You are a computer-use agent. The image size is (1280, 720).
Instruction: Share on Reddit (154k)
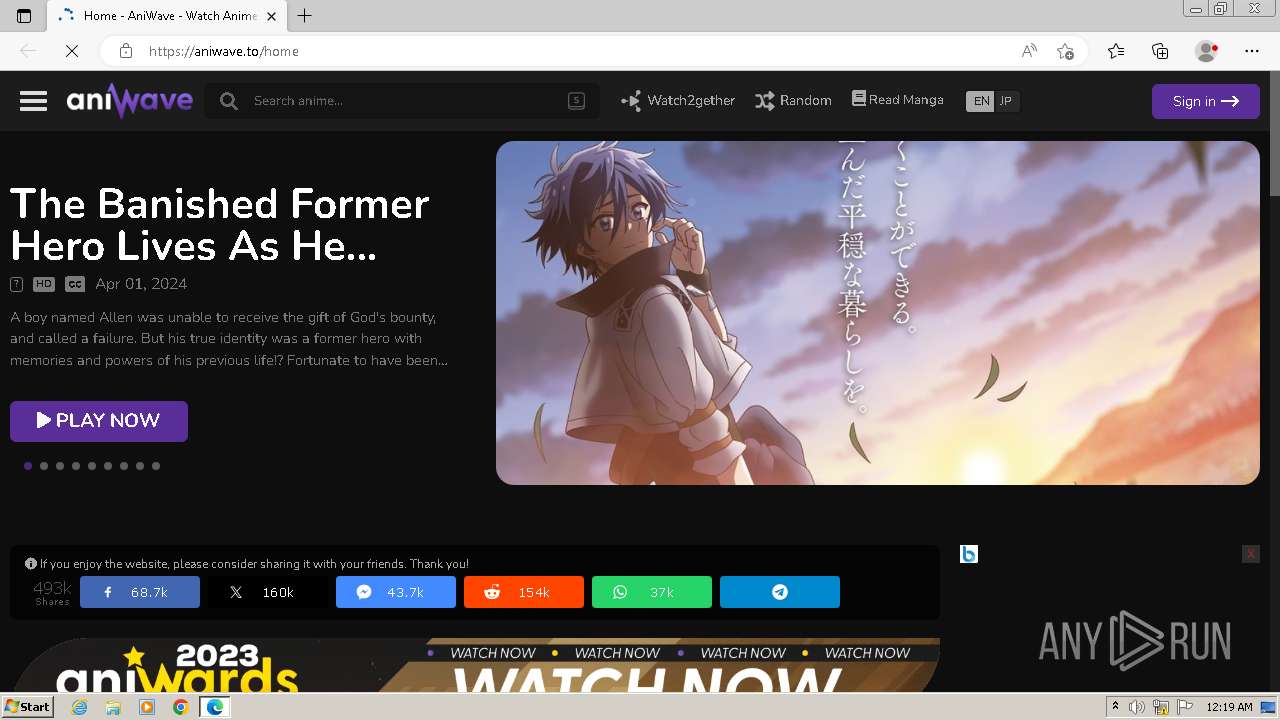524,592
